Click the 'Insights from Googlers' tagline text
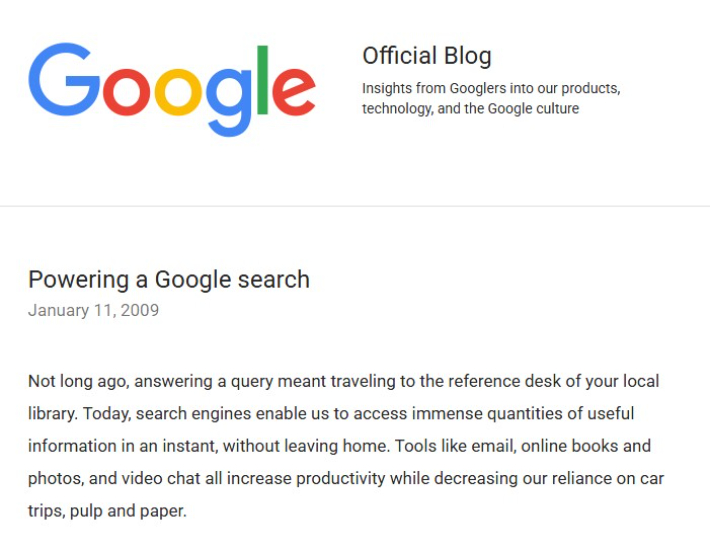This screenshot has width=710, height=544. pos(491,98)
